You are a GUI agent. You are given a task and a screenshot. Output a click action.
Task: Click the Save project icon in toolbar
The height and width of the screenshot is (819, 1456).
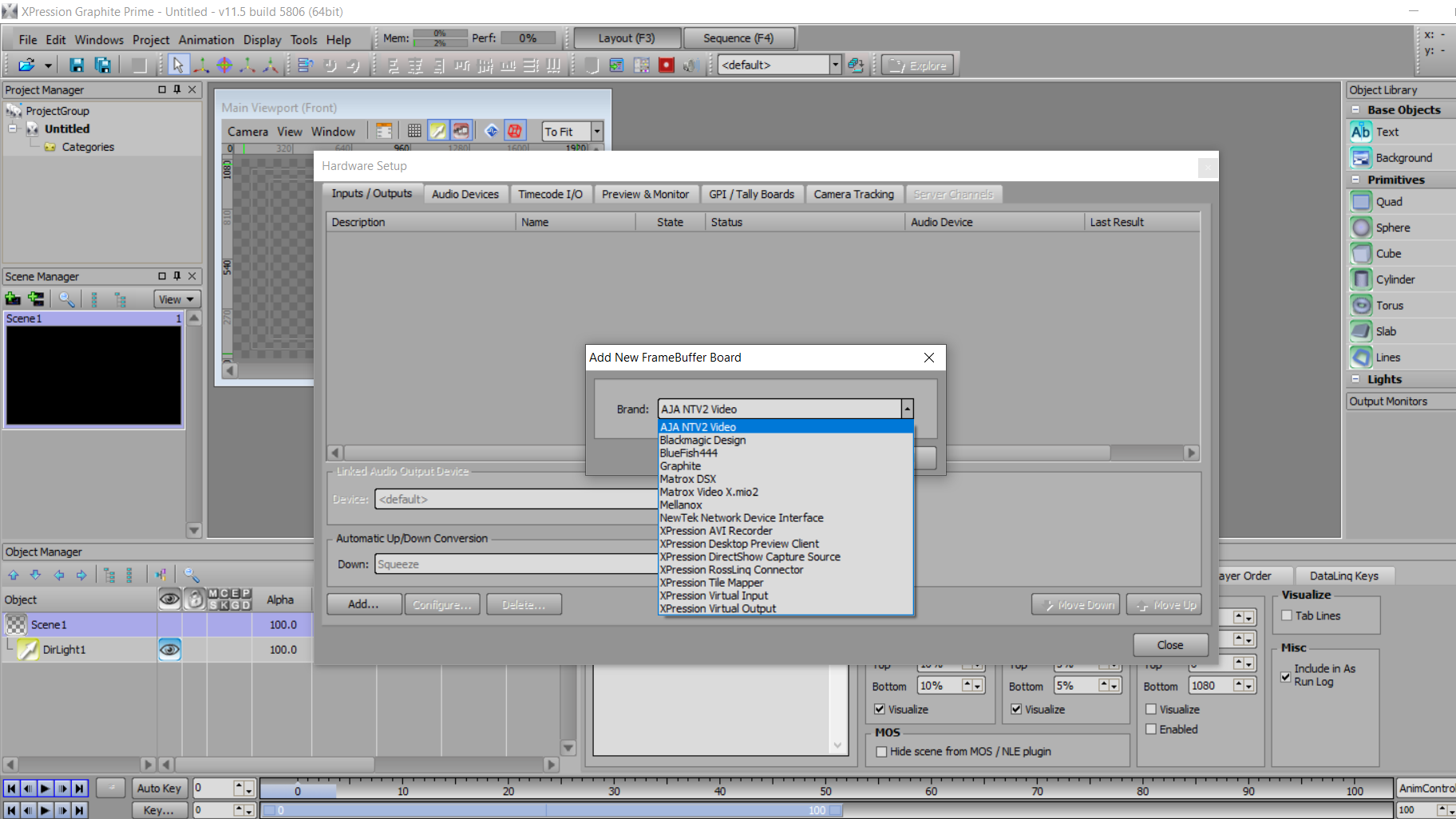(x=77, y=65)
